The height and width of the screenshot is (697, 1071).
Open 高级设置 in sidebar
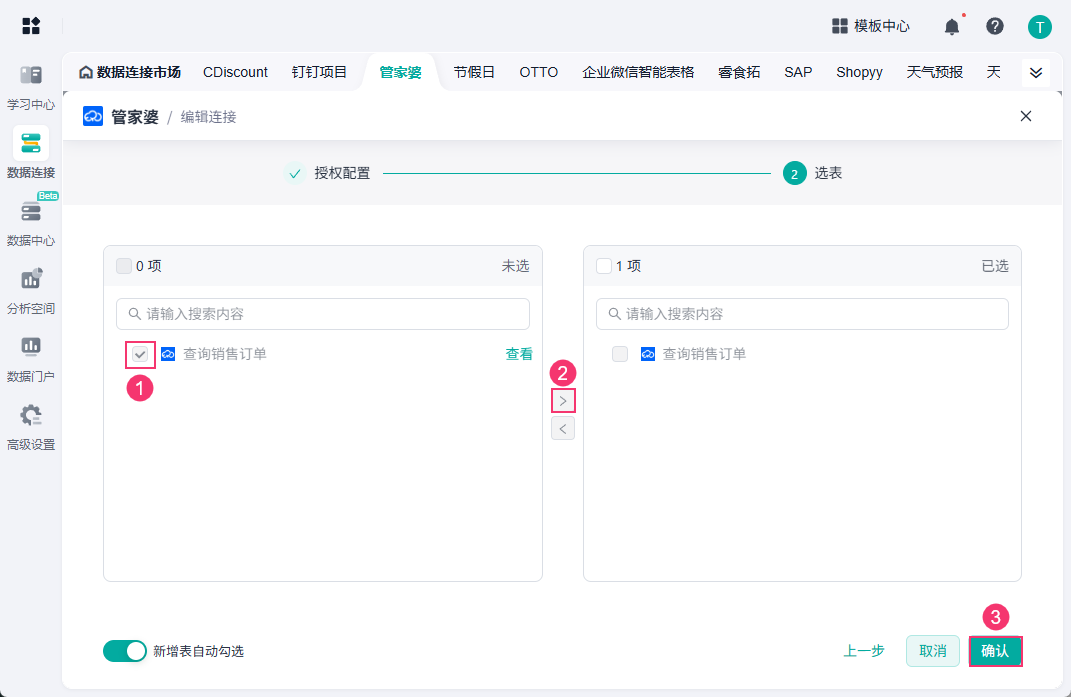[x=31, y=427]
